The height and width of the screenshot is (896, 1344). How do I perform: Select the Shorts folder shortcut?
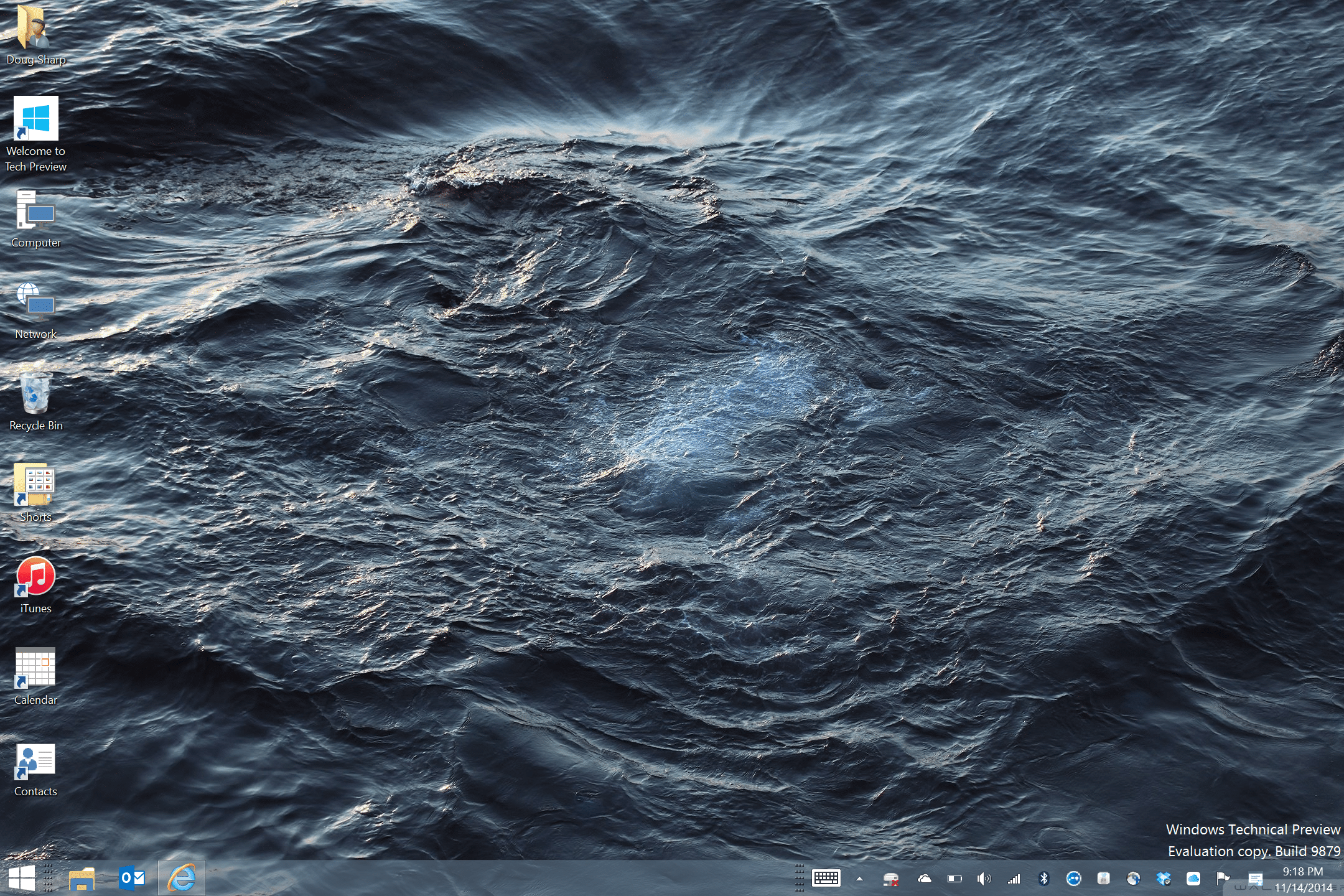pyautogui.click(x=35, y=493)
